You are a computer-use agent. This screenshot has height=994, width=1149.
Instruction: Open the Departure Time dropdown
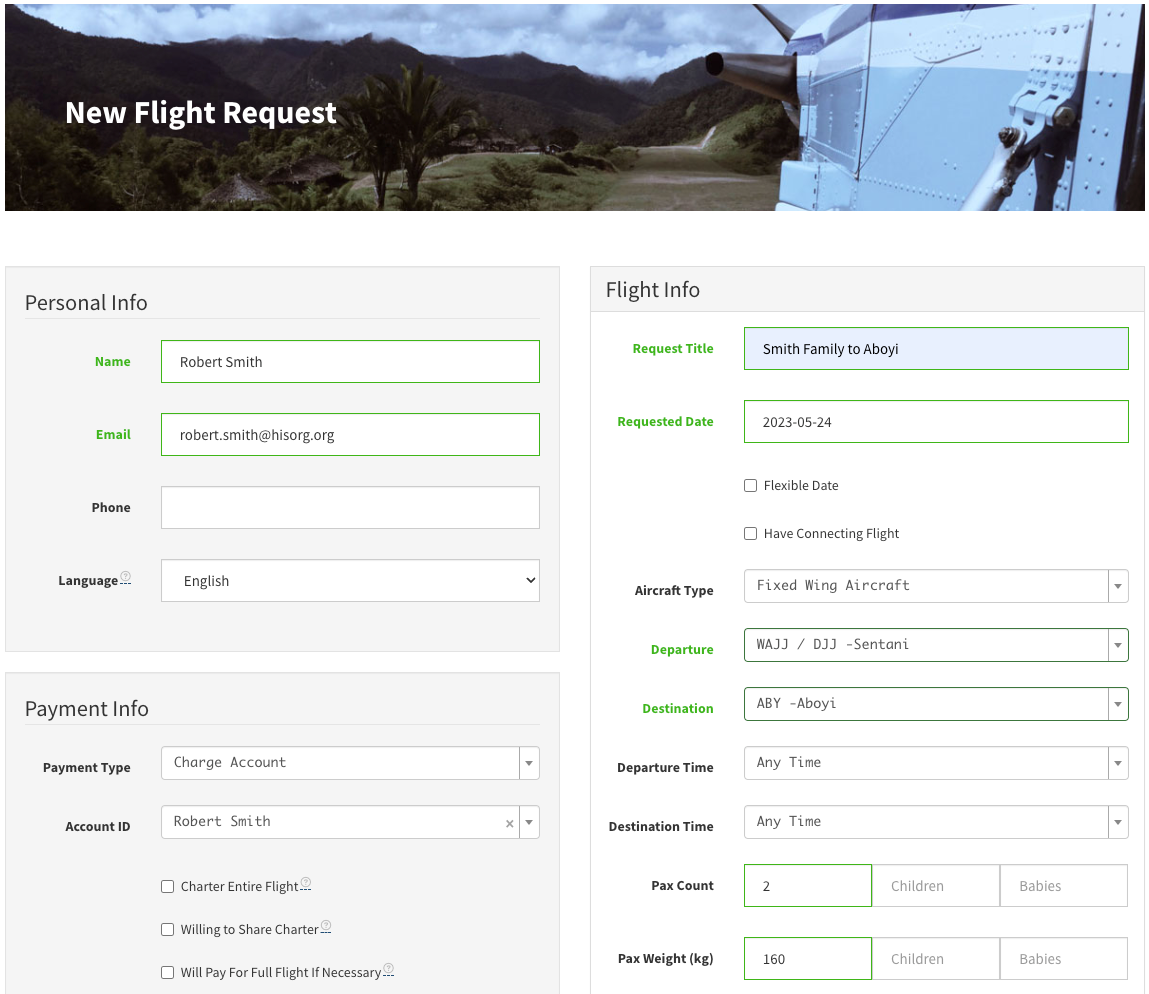[x=1117, y=763]
